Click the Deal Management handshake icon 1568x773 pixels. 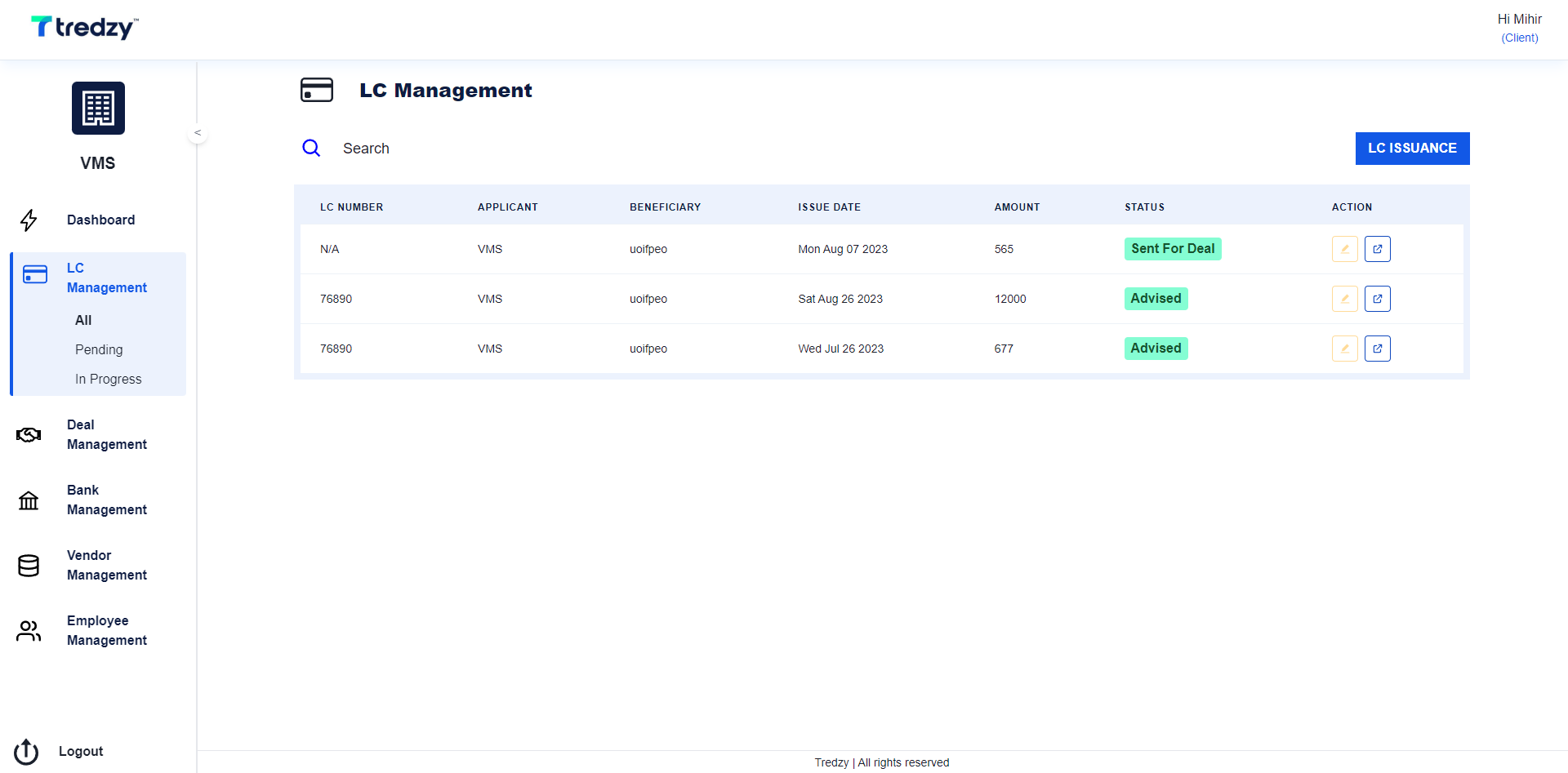(x=29, y=435)
